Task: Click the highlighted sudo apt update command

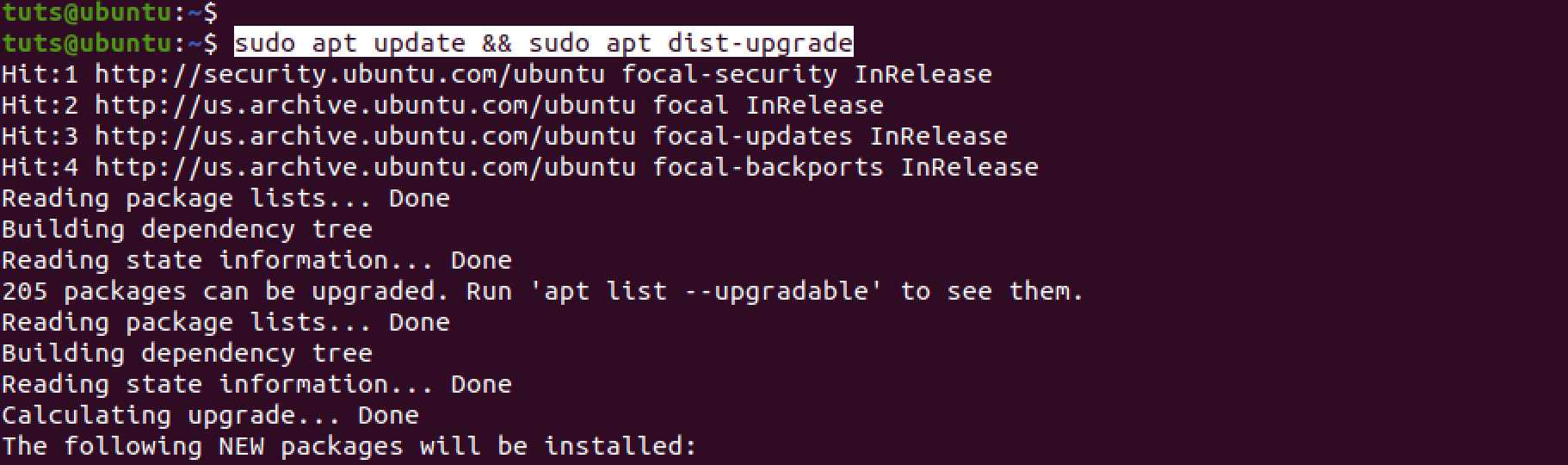Action: (x=543, y=43)
